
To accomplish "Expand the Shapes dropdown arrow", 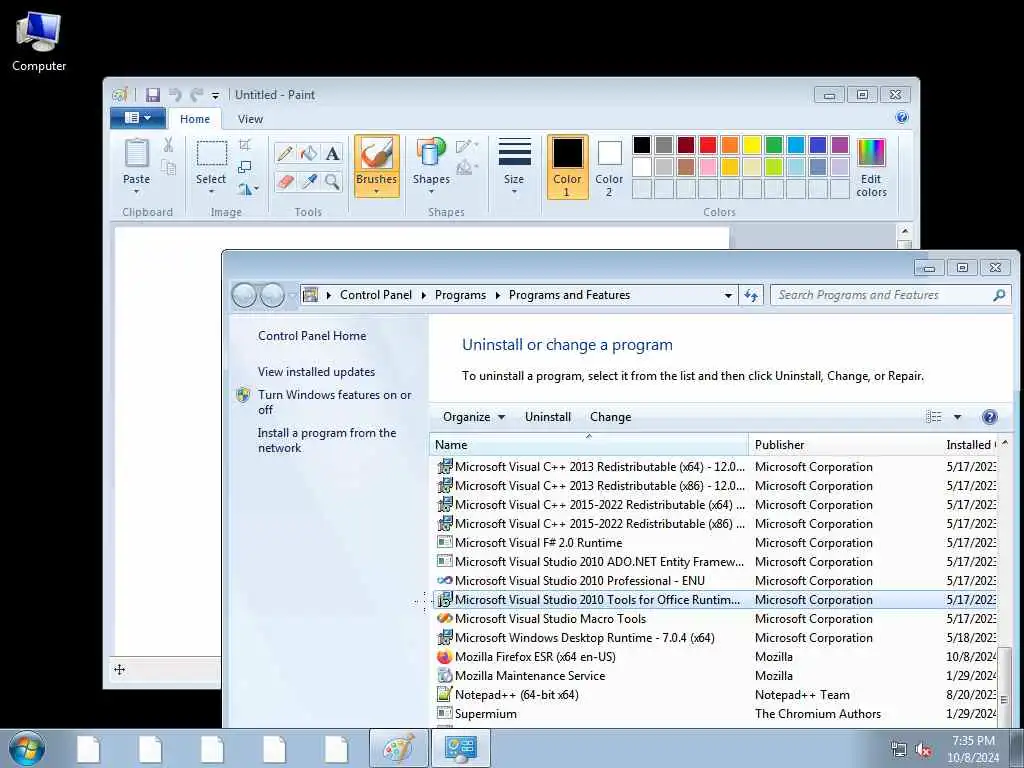I will [431, 192].
